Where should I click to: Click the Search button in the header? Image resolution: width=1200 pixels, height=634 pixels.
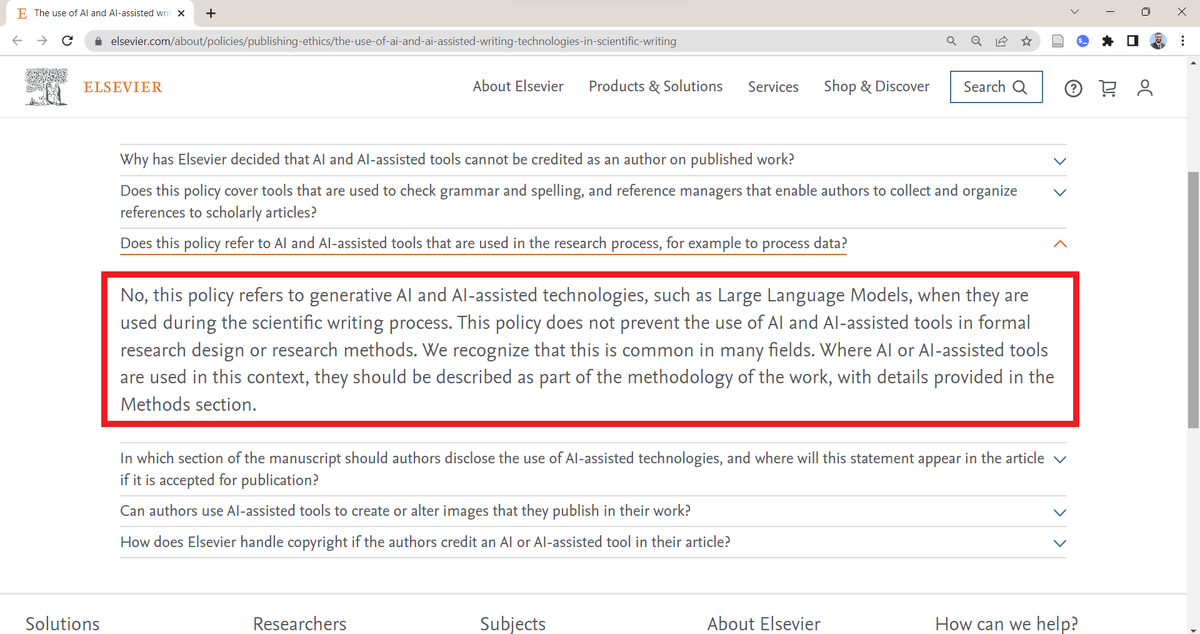[x=996, y=87]
